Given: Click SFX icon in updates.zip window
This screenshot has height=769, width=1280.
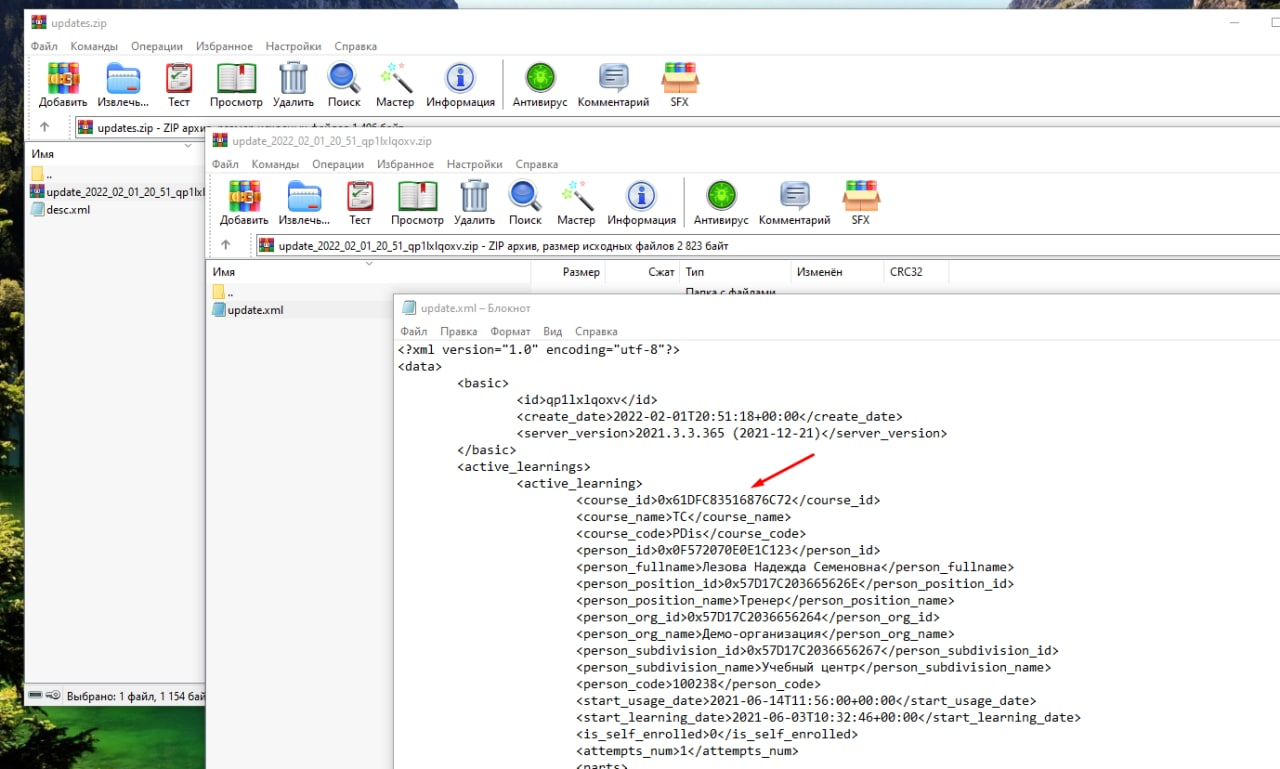Looking at the screenshot, I should pyautogui.click(x=679, y=77).
